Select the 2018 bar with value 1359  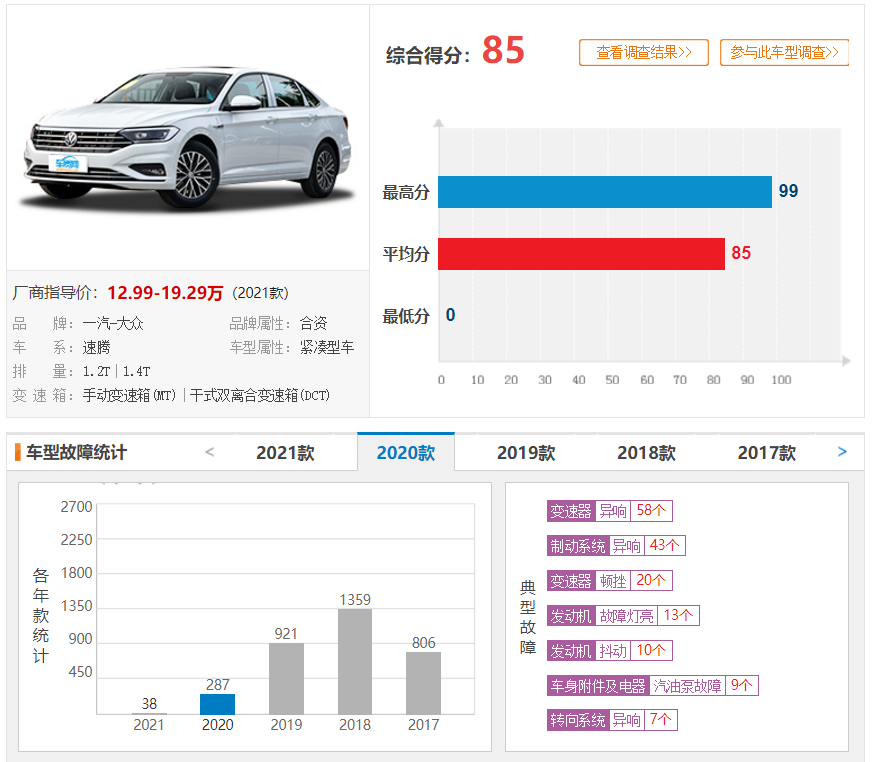click(355, 661)
